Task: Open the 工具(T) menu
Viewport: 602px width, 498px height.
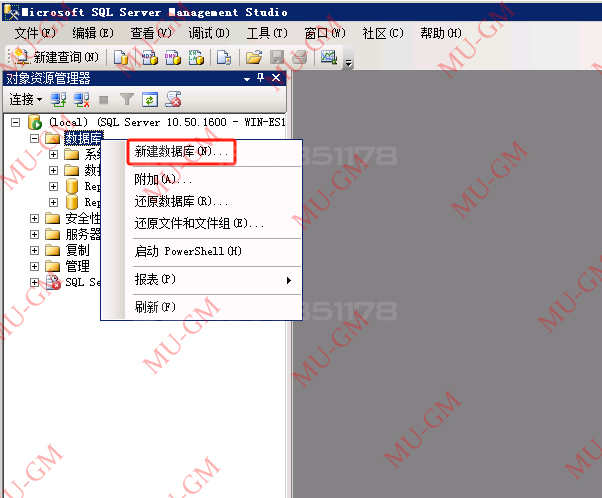Action: click(x=267, y=33)
